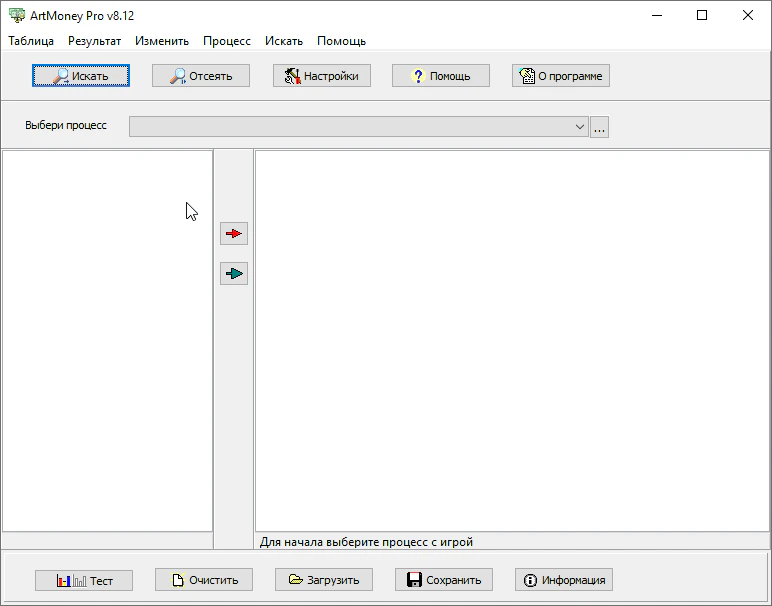The image size is (772, 606).
Task: Open the Изменить menu
Action: [x=162, y=41]
